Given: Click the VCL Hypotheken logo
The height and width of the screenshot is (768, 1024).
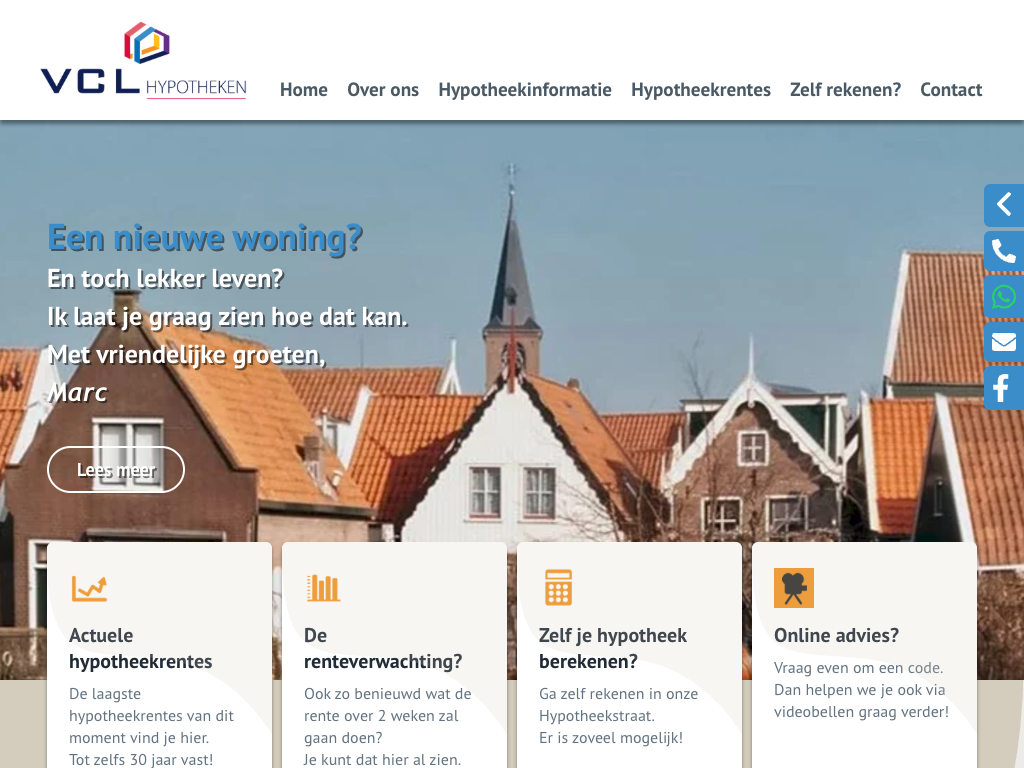Looking at the screenshot, I should click(144, 60).
